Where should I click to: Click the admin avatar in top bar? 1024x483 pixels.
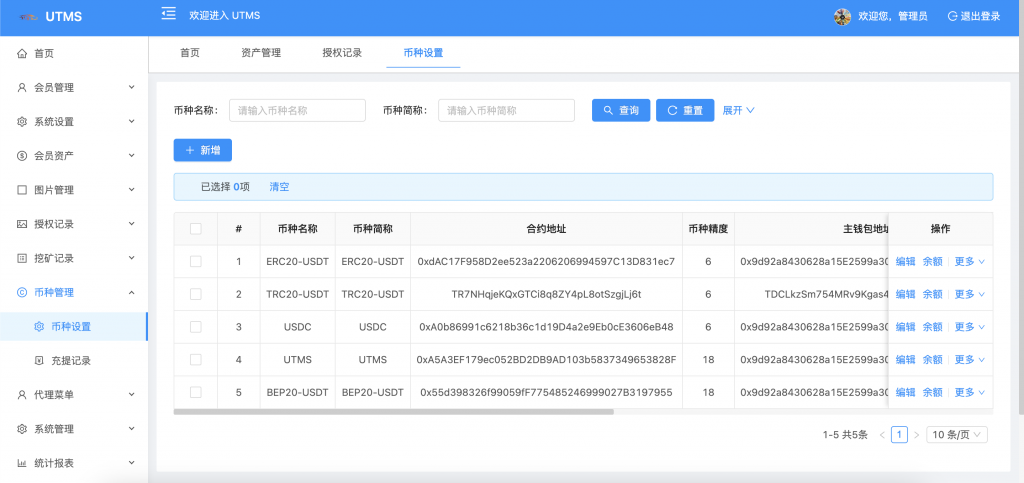(x=842, y=16)
